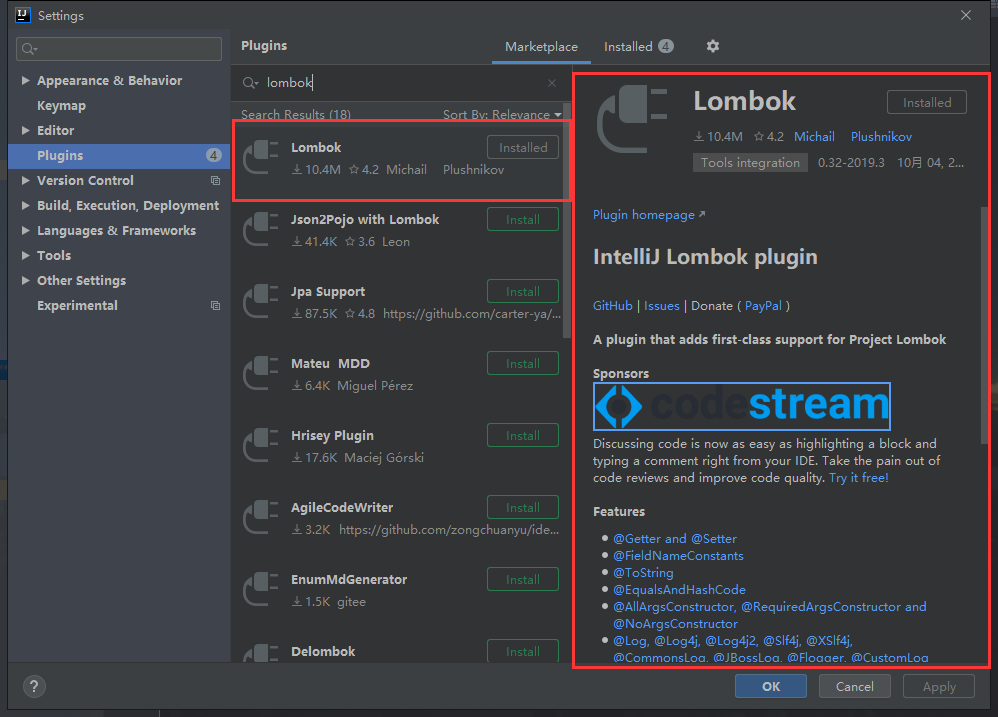Click the Try it free! link
998x717 pixels.
point(859,478)
